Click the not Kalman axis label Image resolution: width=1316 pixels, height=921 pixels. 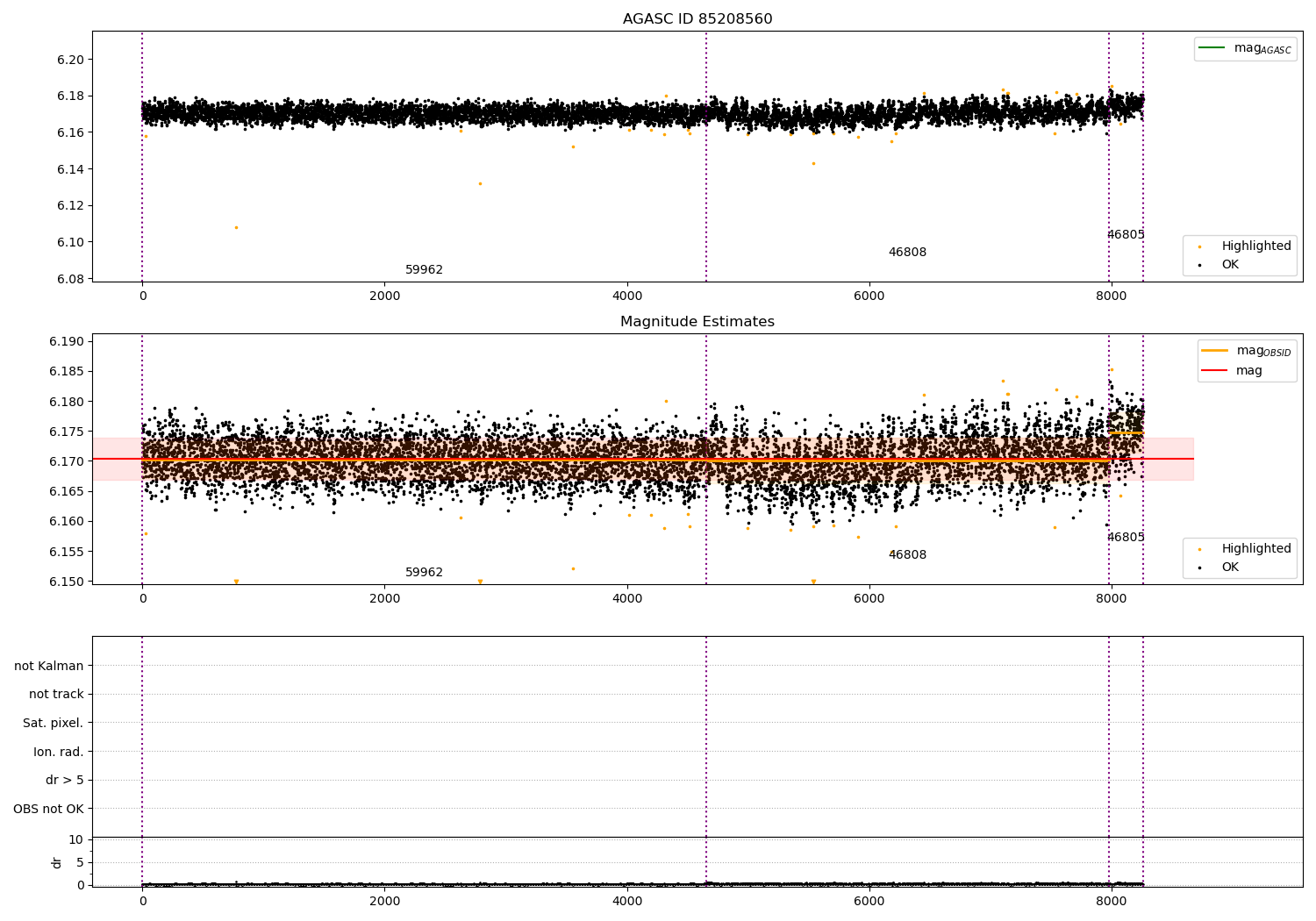coord(49,666)
